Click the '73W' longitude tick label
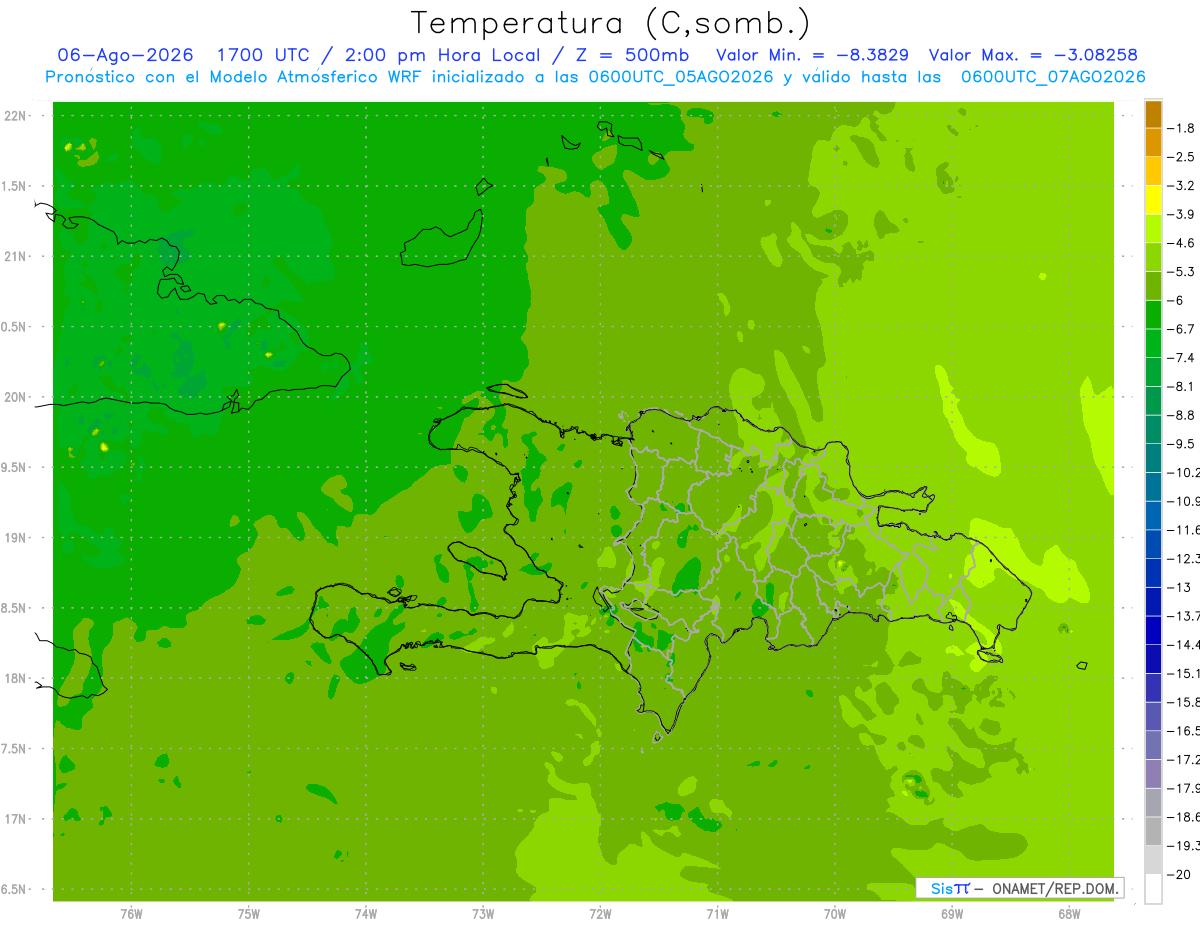The width and height of the screenshot is (1200, 927). click(x=483, y=914)
